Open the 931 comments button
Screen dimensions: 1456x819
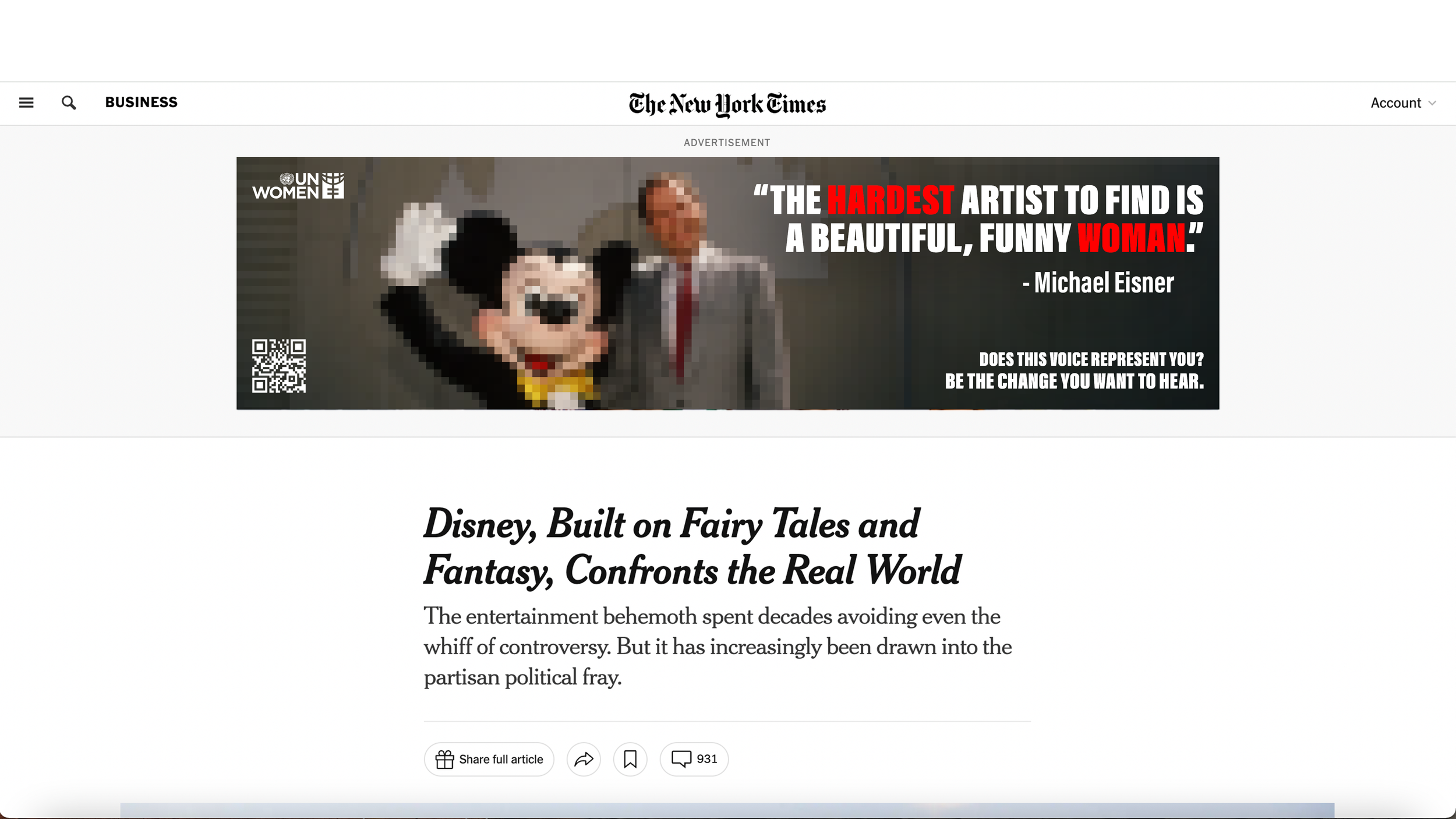click(694, 759)
